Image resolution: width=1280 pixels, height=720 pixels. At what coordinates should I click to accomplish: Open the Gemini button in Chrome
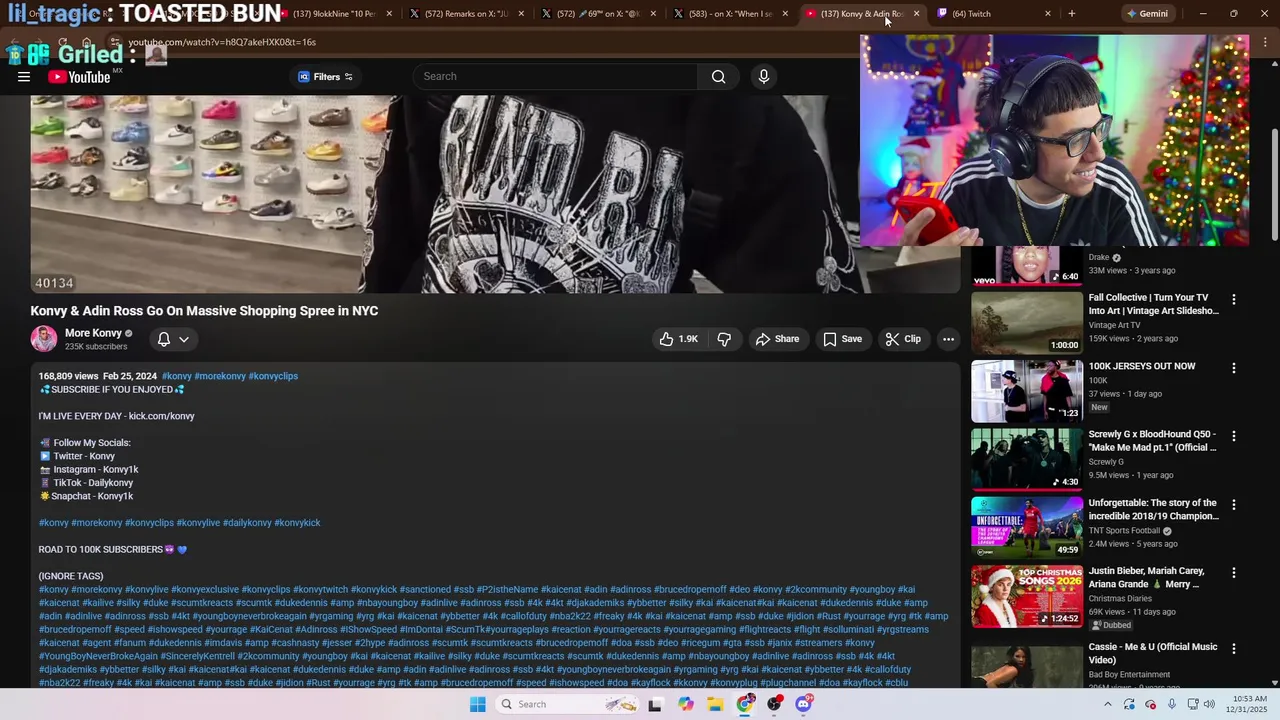click(x=1147, y=14)
